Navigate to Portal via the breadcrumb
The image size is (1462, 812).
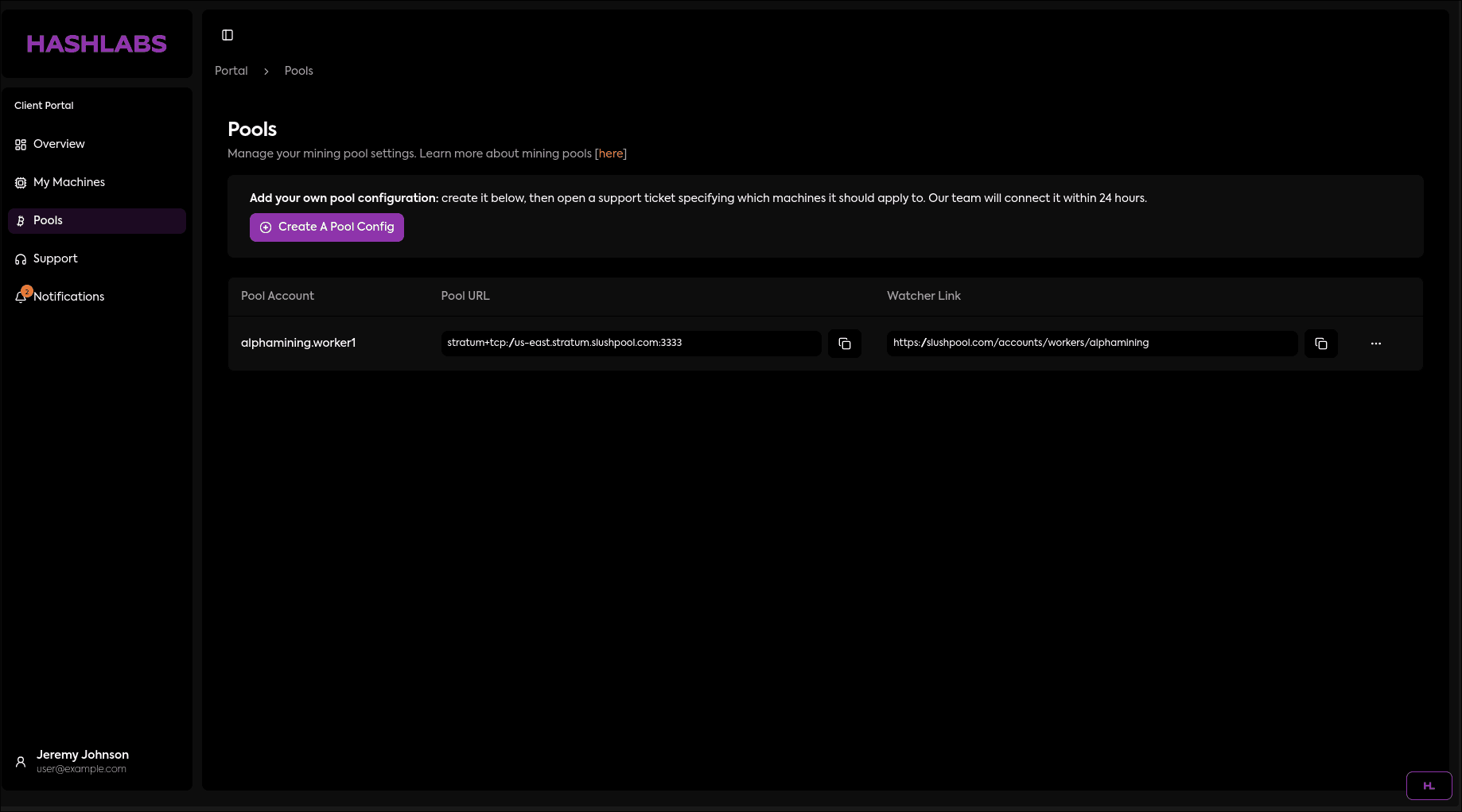pos(231,71)
